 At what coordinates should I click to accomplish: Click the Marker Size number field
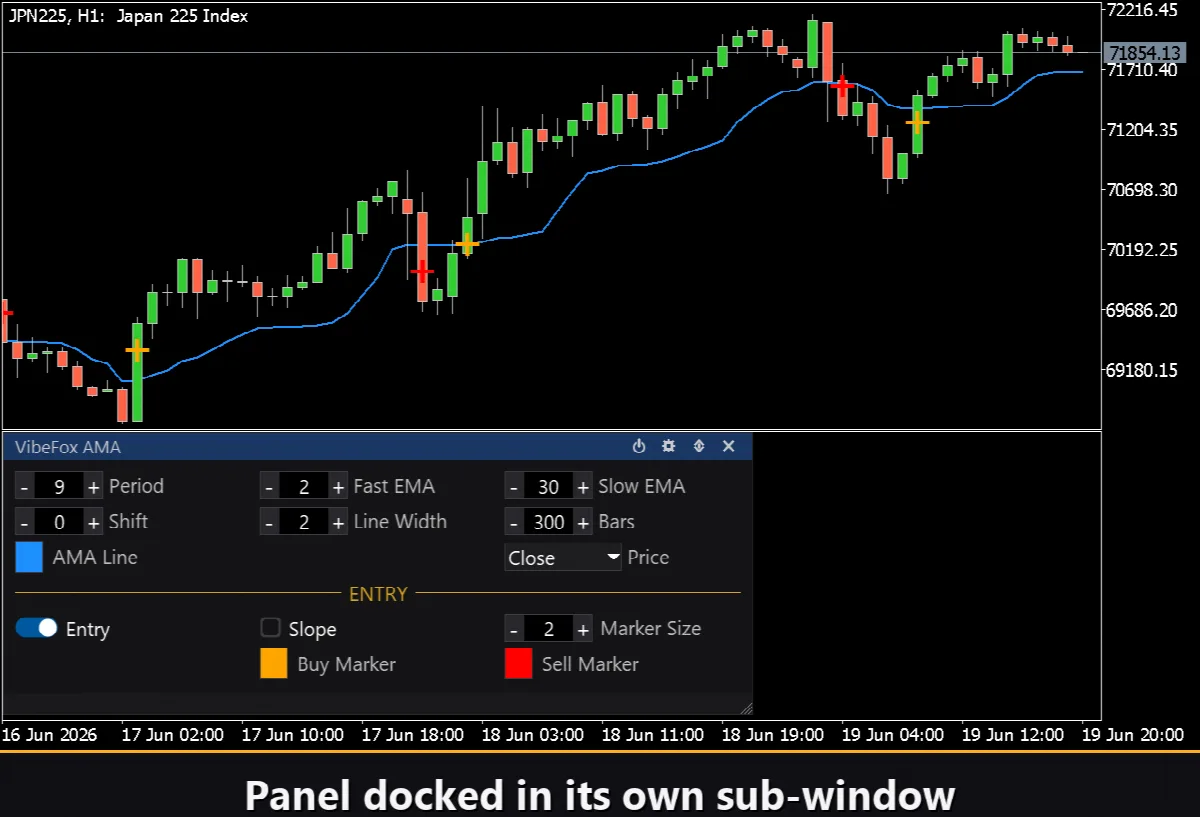click(x=549, y=629)
